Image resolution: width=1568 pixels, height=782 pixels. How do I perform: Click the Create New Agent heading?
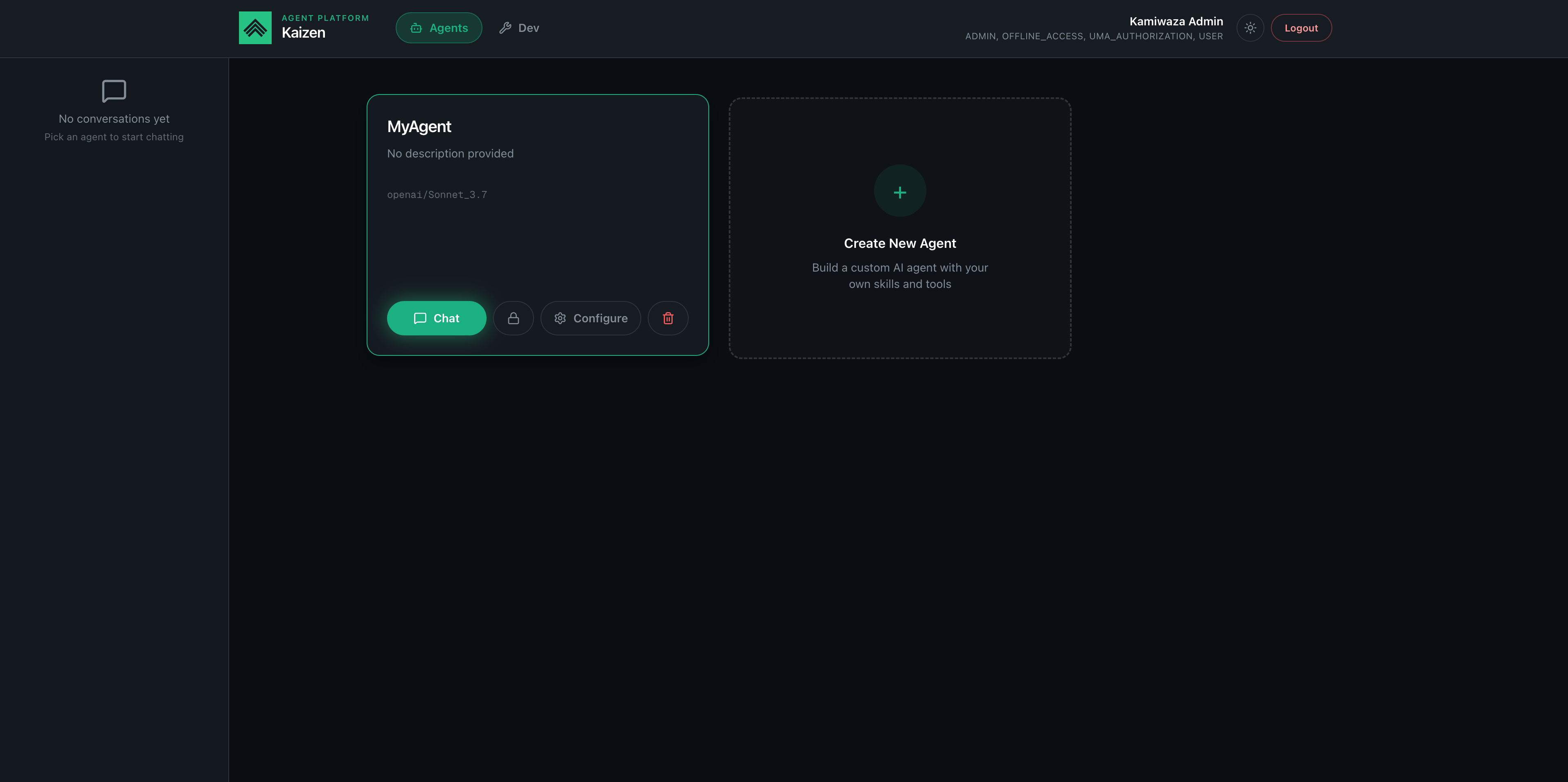900,243
